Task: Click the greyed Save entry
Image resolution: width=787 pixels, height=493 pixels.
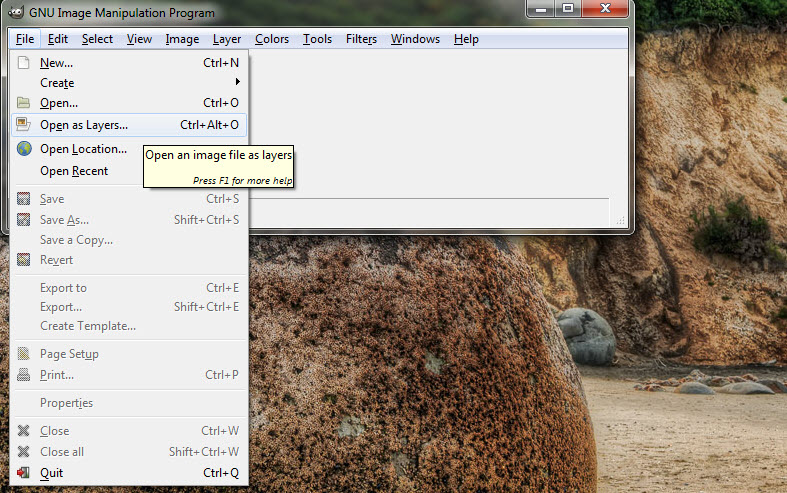Action: coord(129,199)
